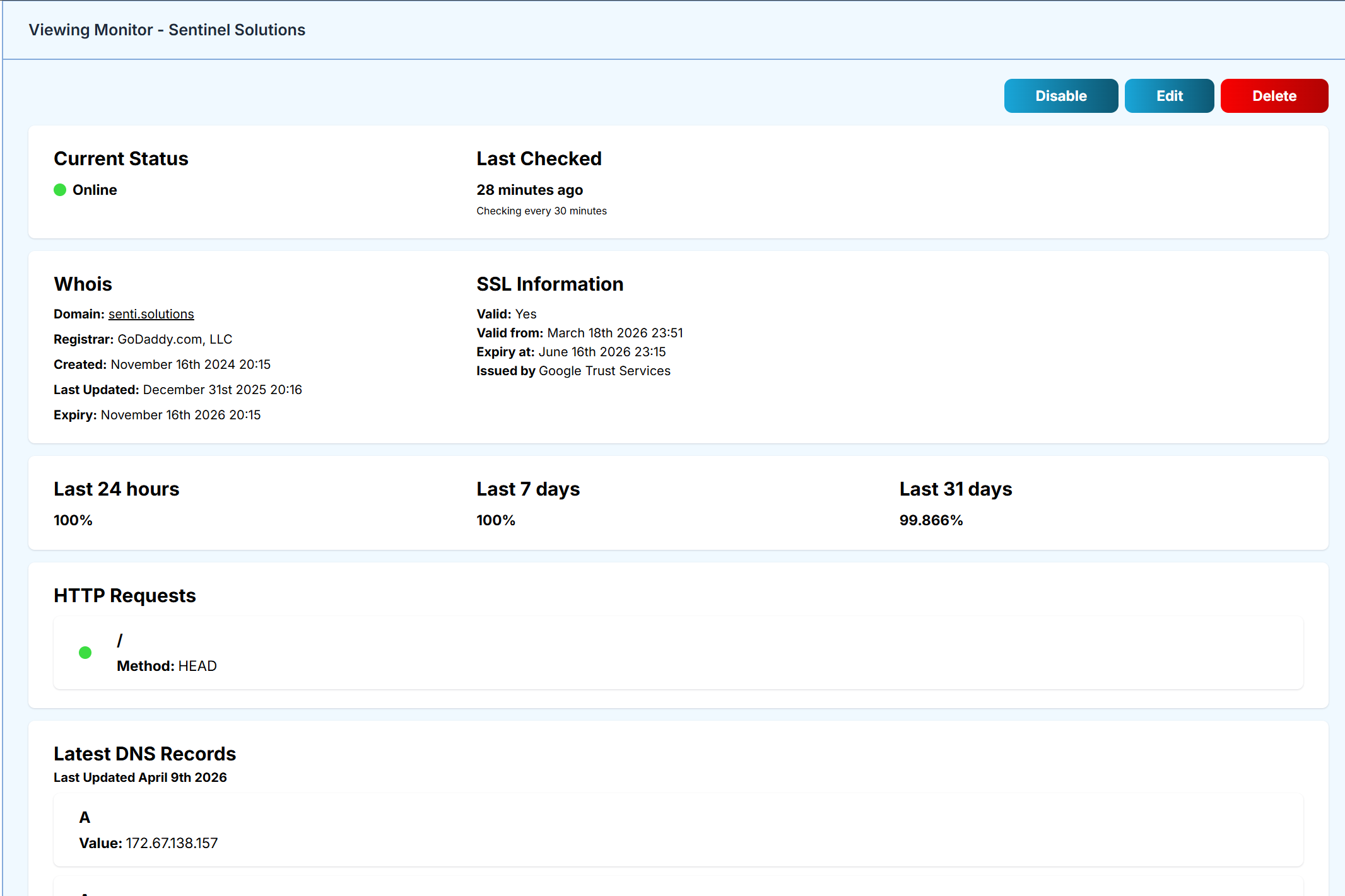
Task: Select the A record value 172.67.138.157
Action: 172,843
